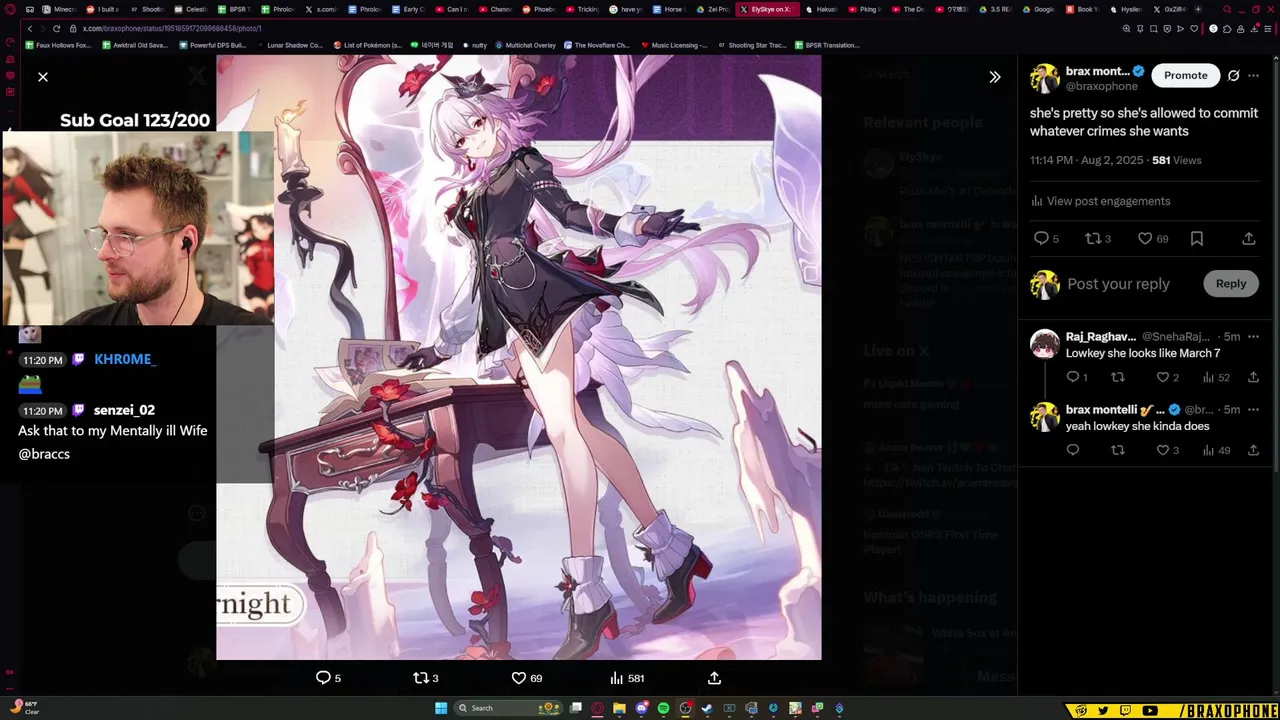Open more menu on brax montelli's reply
This screenshot has height=720, width=1280.
(1254, 410)
